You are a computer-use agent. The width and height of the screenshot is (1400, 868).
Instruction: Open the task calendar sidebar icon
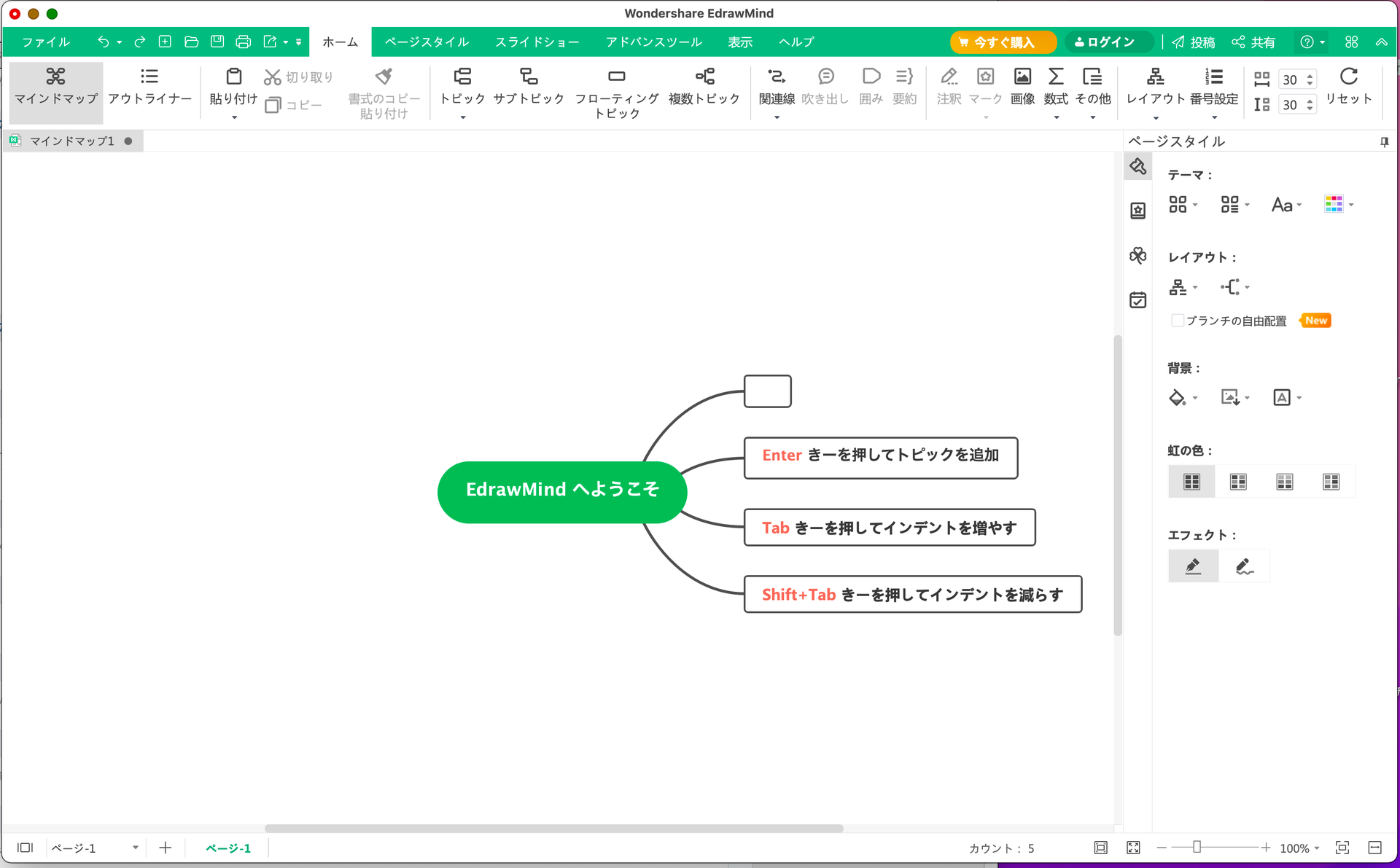[x=1137, y=300]
